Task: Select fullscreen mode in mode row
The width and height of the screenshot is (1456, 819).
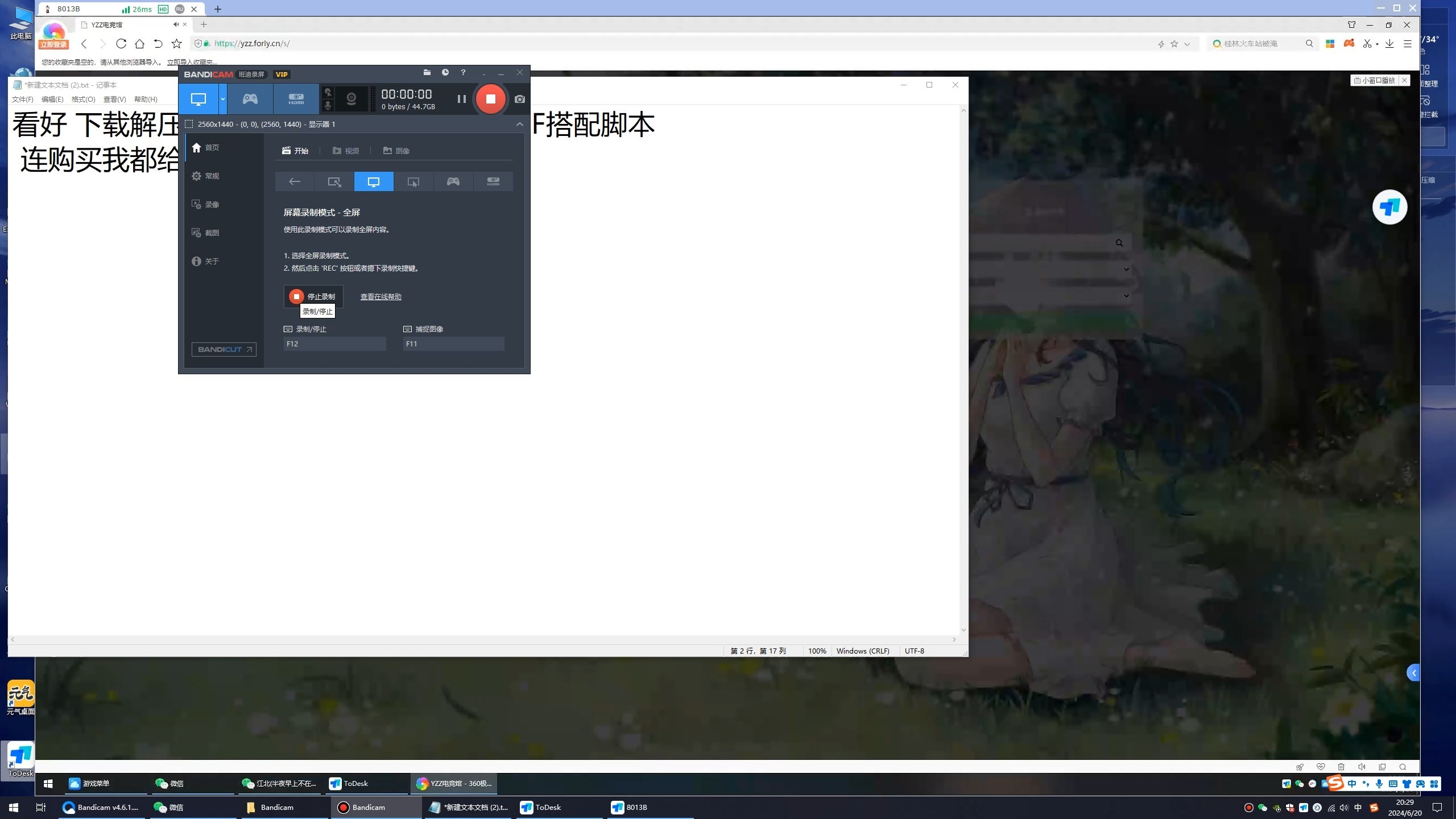Action: (x=374, y=181)
